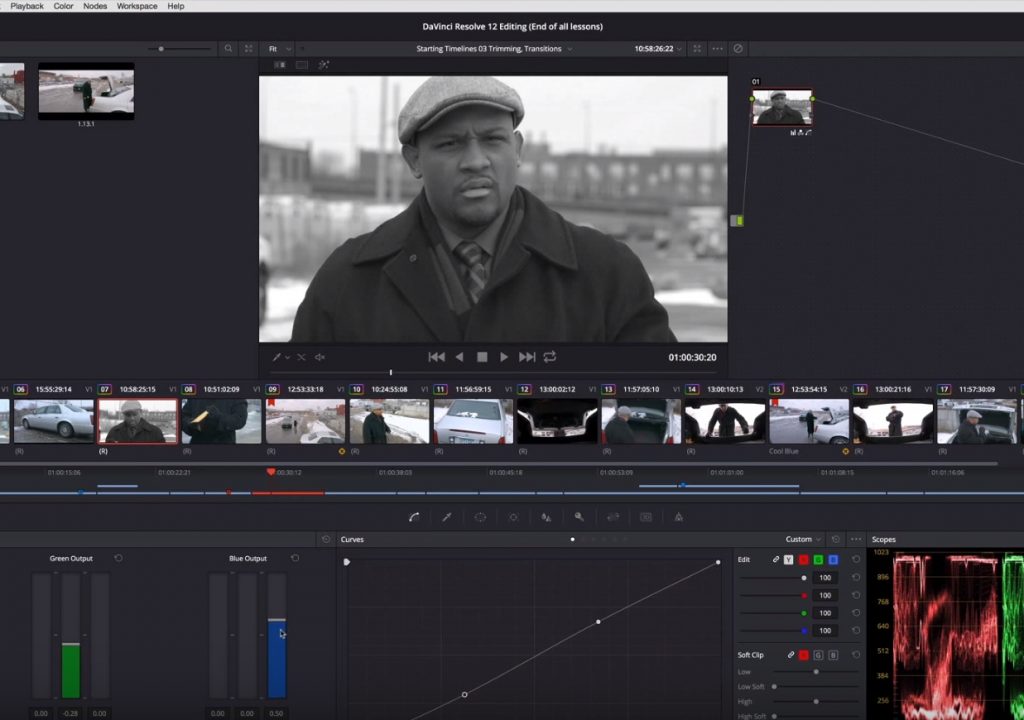
Task: Expand the picker tool options chevron
Action: pos(287,357)
